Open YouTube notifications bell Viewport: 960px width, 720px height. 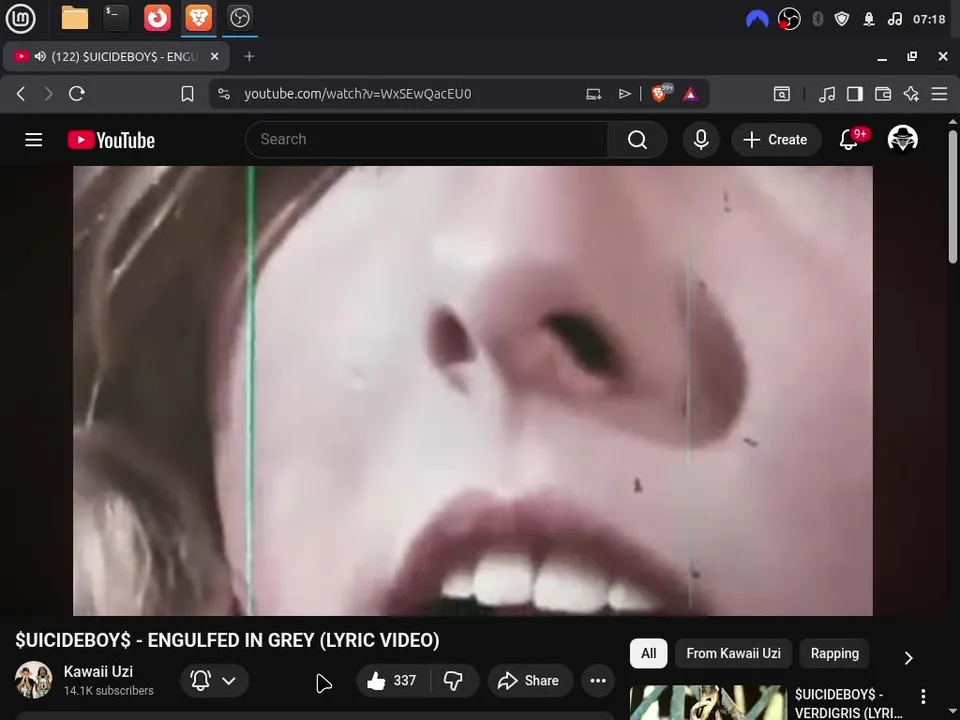coord(849,140)
